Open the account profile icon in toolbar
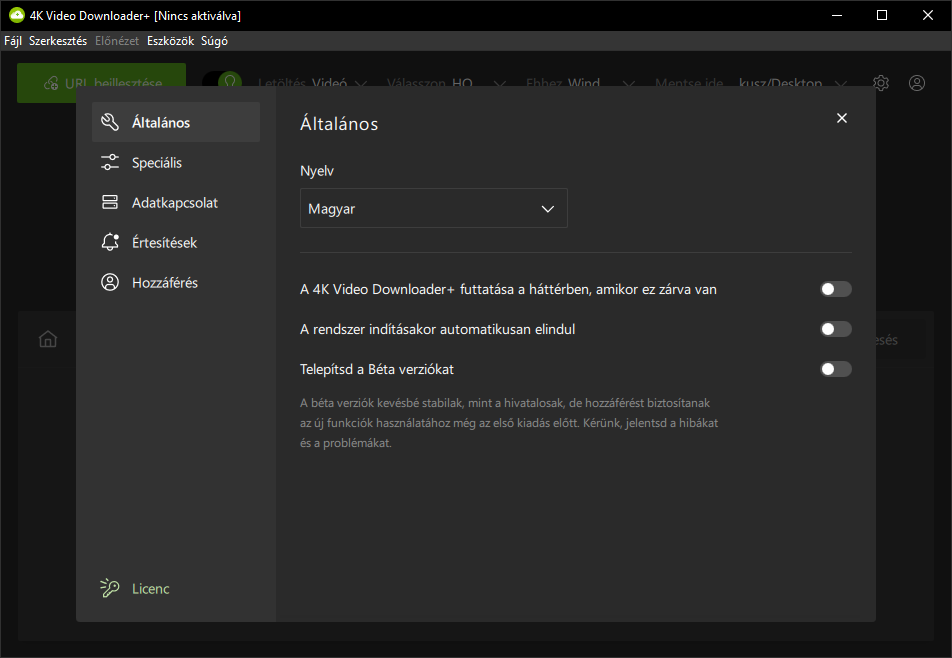Viewport: 952px width, 658px height. (x=917, y=83)
